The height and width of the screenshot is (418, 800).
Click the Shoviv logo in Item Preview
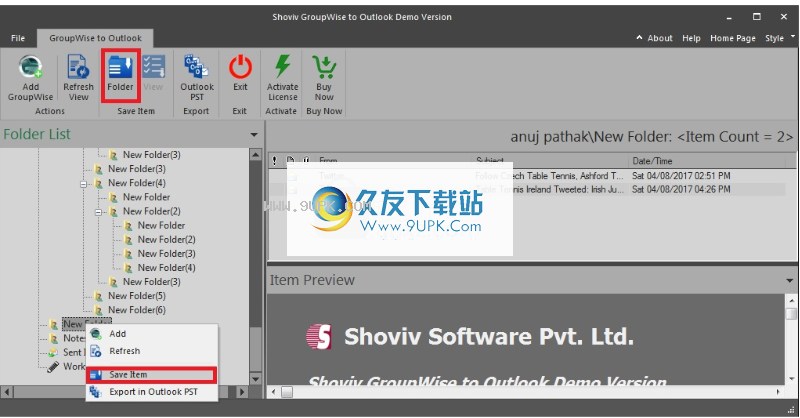pyautogui.click(x=319, y=337)
